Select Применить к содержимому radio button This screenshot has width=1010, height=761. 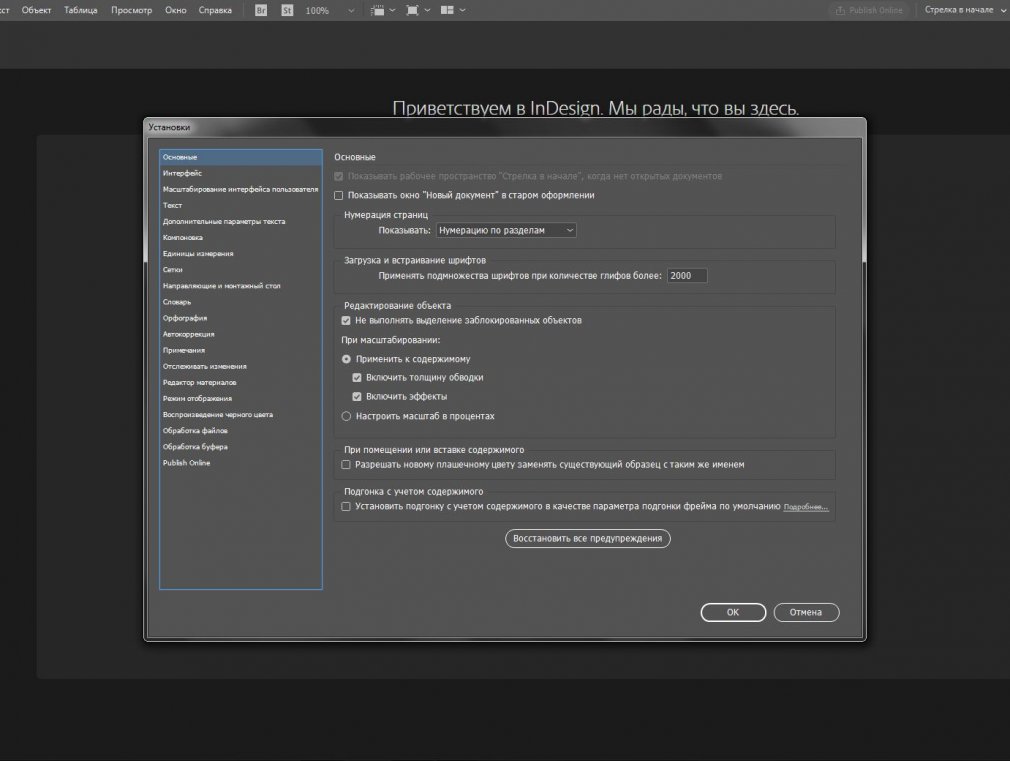tap(346, 359)
